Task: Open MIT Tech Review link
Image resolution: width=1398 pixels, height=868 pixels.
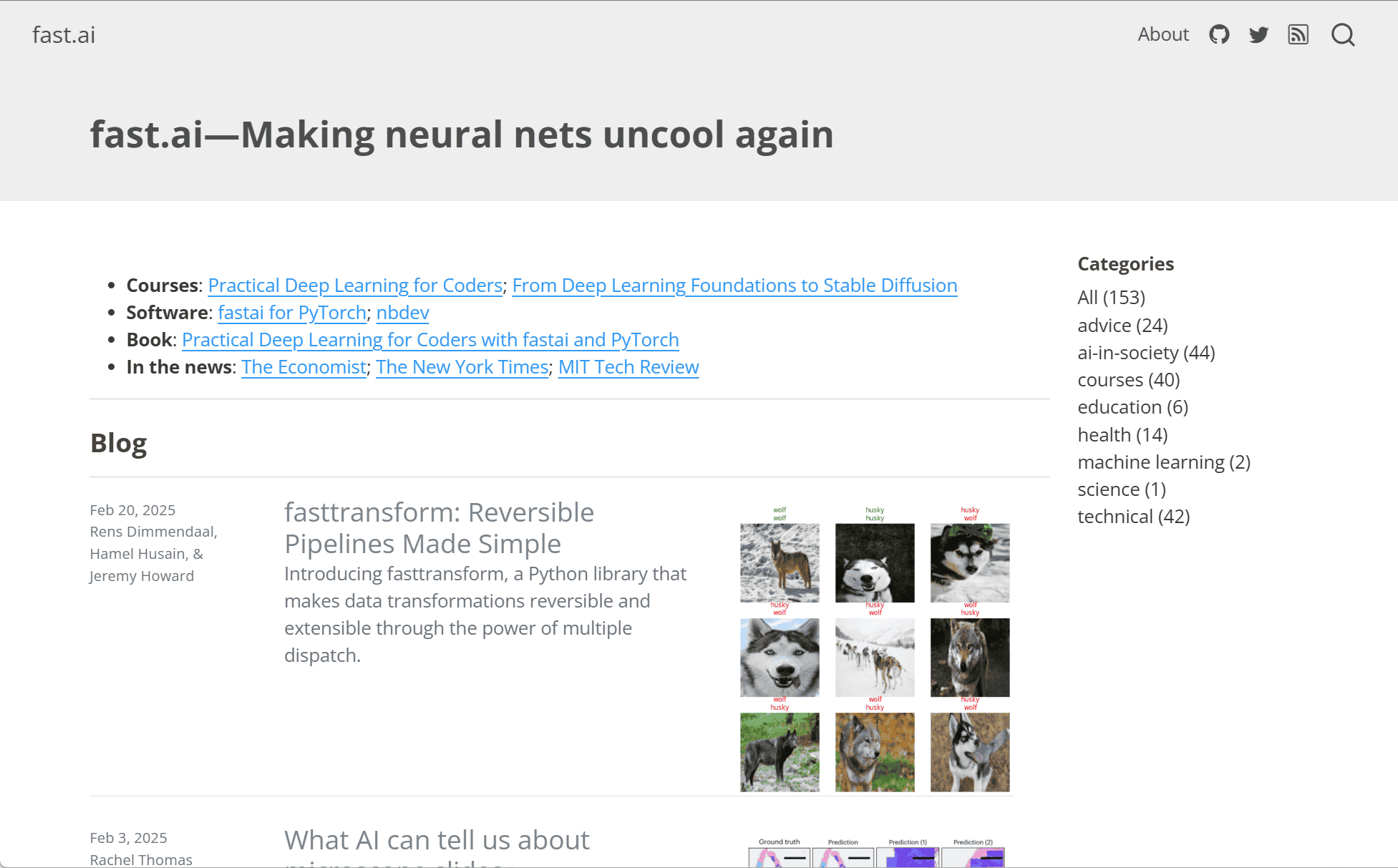Action: [x=628, y=367]
